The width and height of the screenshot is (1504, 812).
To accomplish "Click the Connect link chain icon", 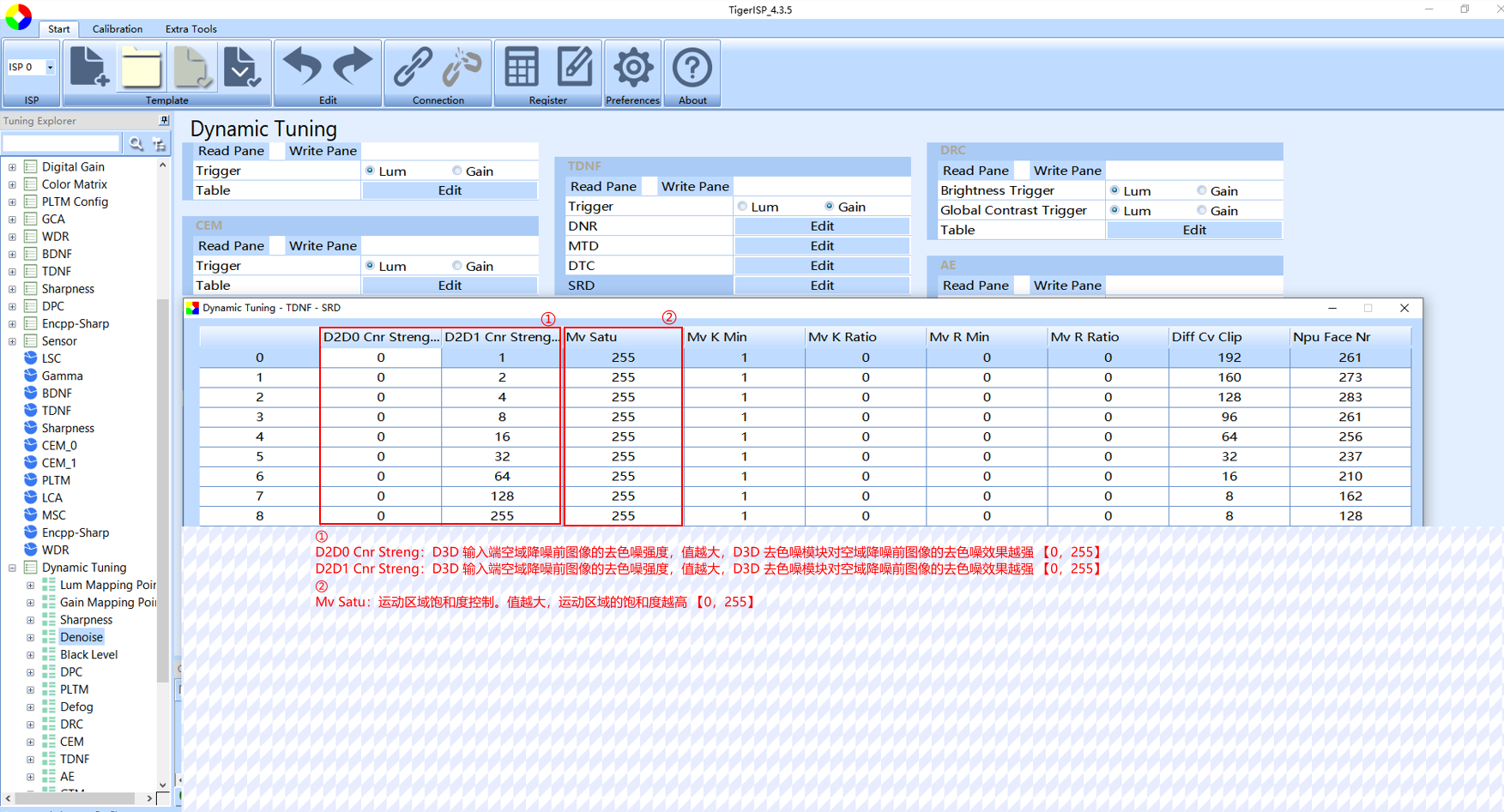I will tap(413, 67).
